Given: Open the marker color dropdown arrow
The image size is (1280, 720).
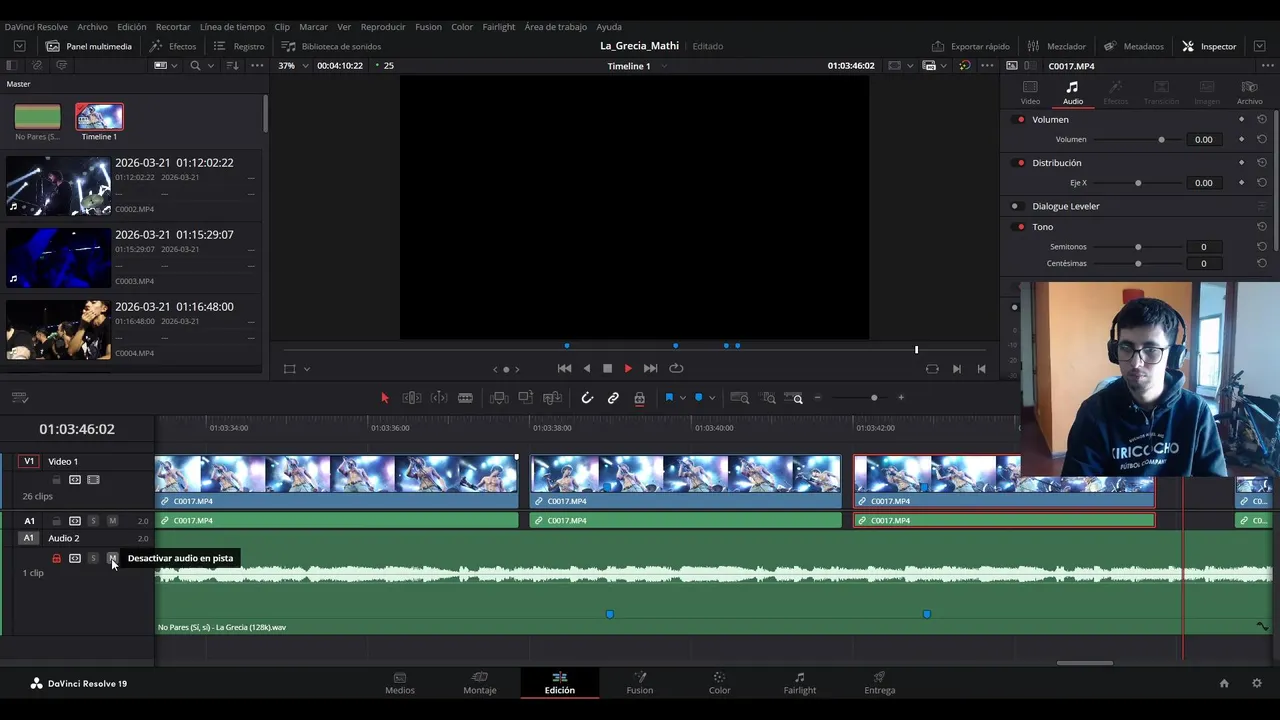Looking at the screenshot, I should pos(712,398).
